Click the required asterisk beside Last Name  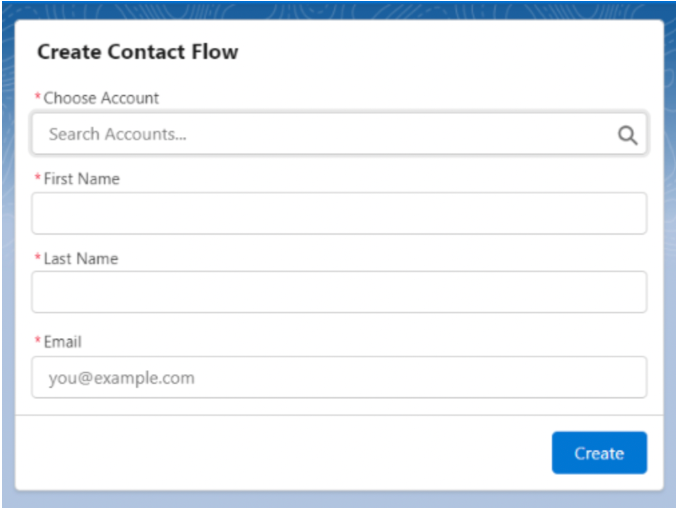38,257
